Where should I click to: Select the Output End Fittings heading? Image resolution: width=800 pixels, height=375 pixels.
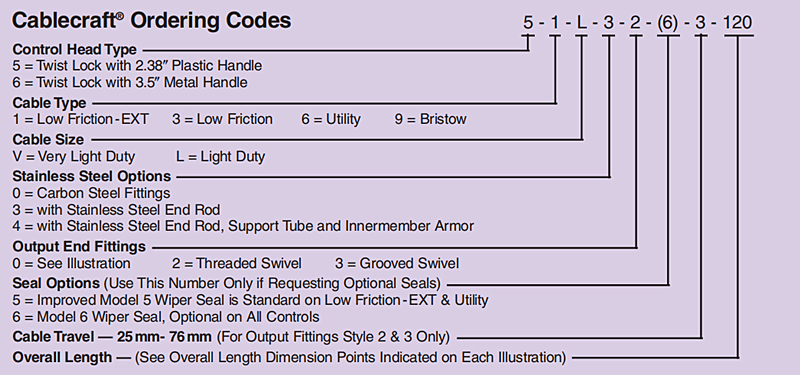[x=79, y=246]
